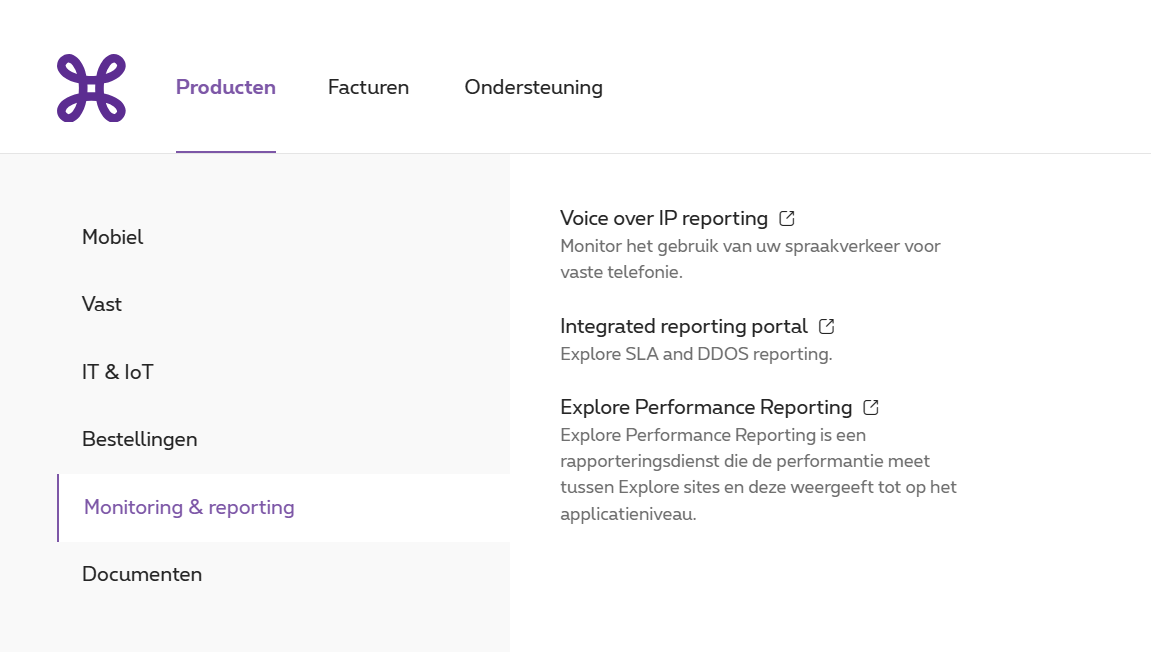Open the Voice over IP reporting link
Screen dimensions: 1151x652
[663, 218]
